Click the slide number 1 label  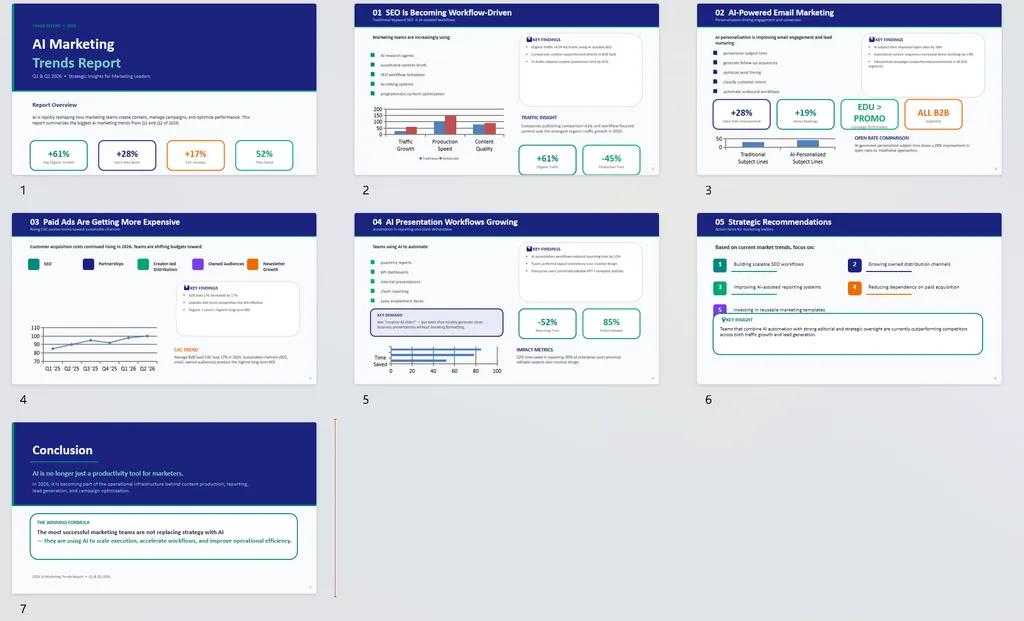click(23, 190)
